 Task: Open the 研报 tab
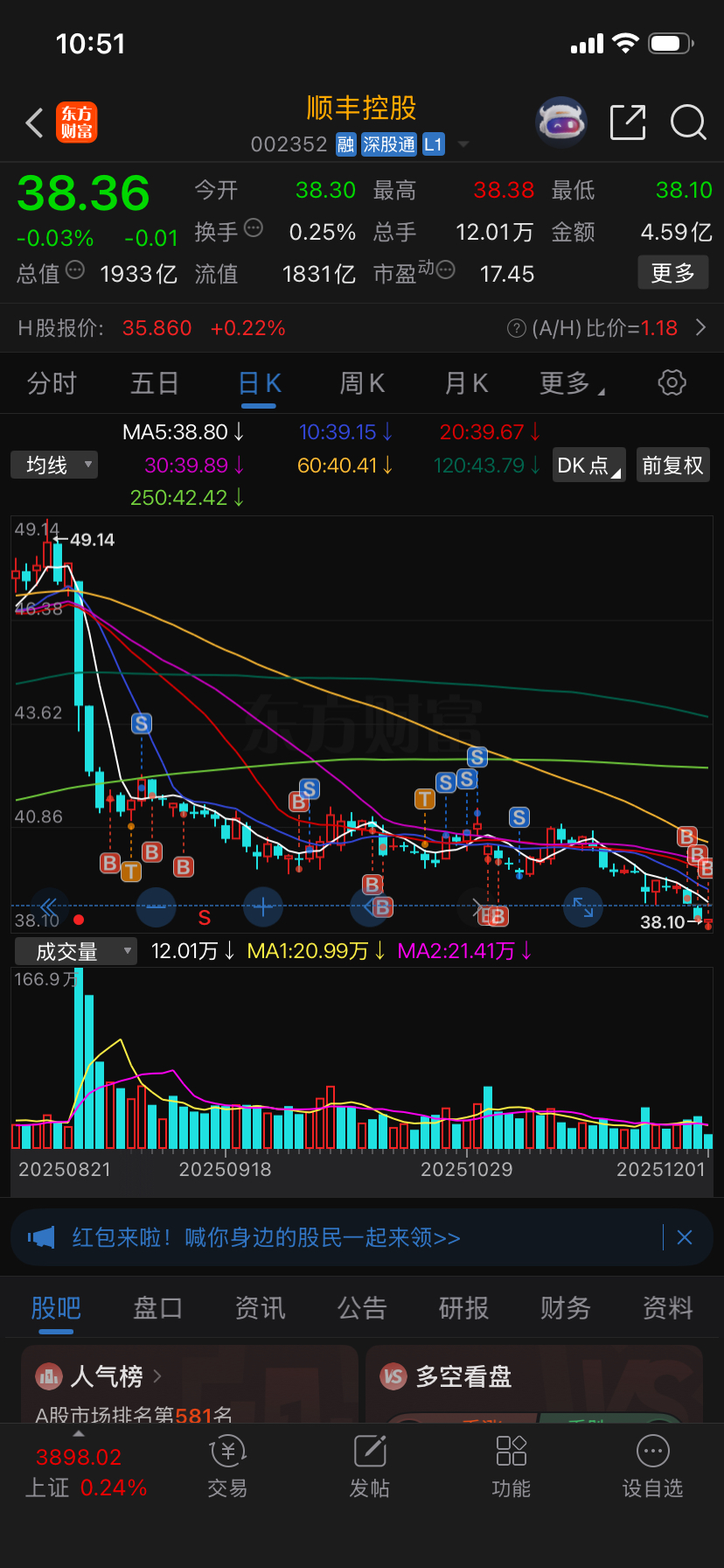[x=463, y=1308]
